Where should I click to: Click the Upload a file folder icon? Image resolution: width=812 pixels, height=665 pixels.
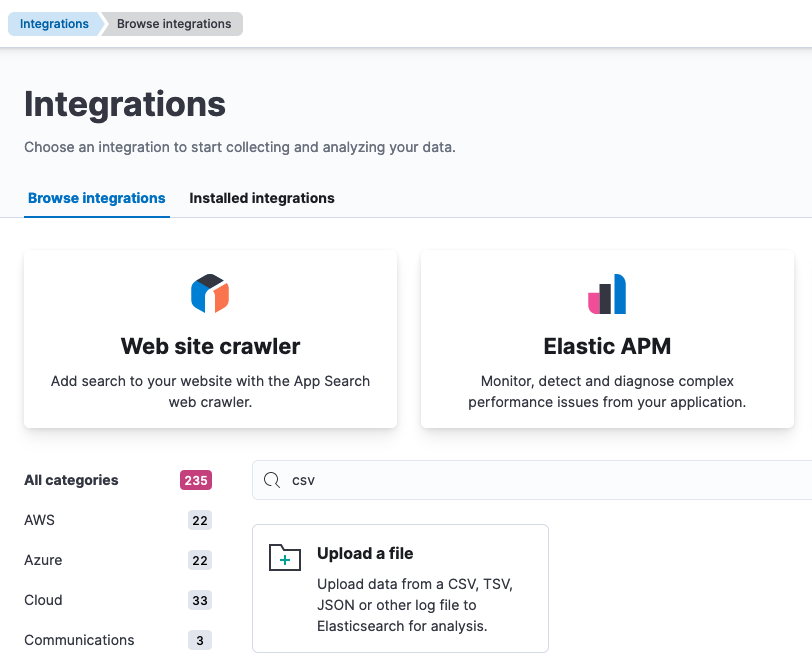tap(285, 557)
